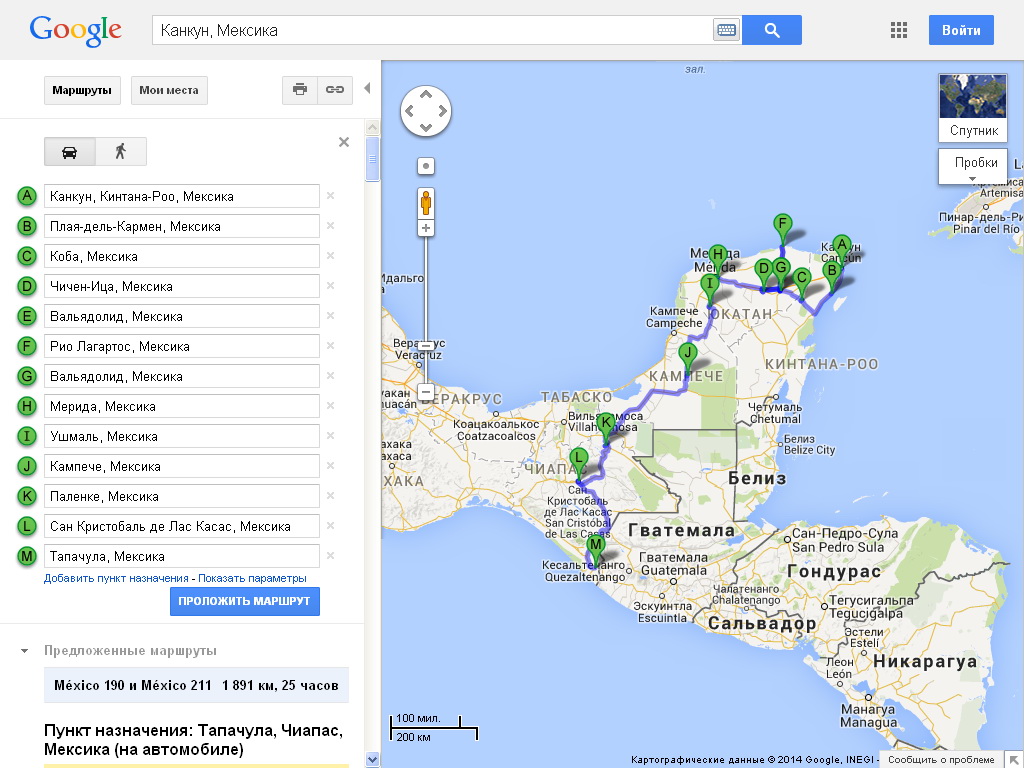This screenshot has width=1024, height=768.
Task: Zoom out with the minus button
Action: pyautogui.click(x=426, y=392)
